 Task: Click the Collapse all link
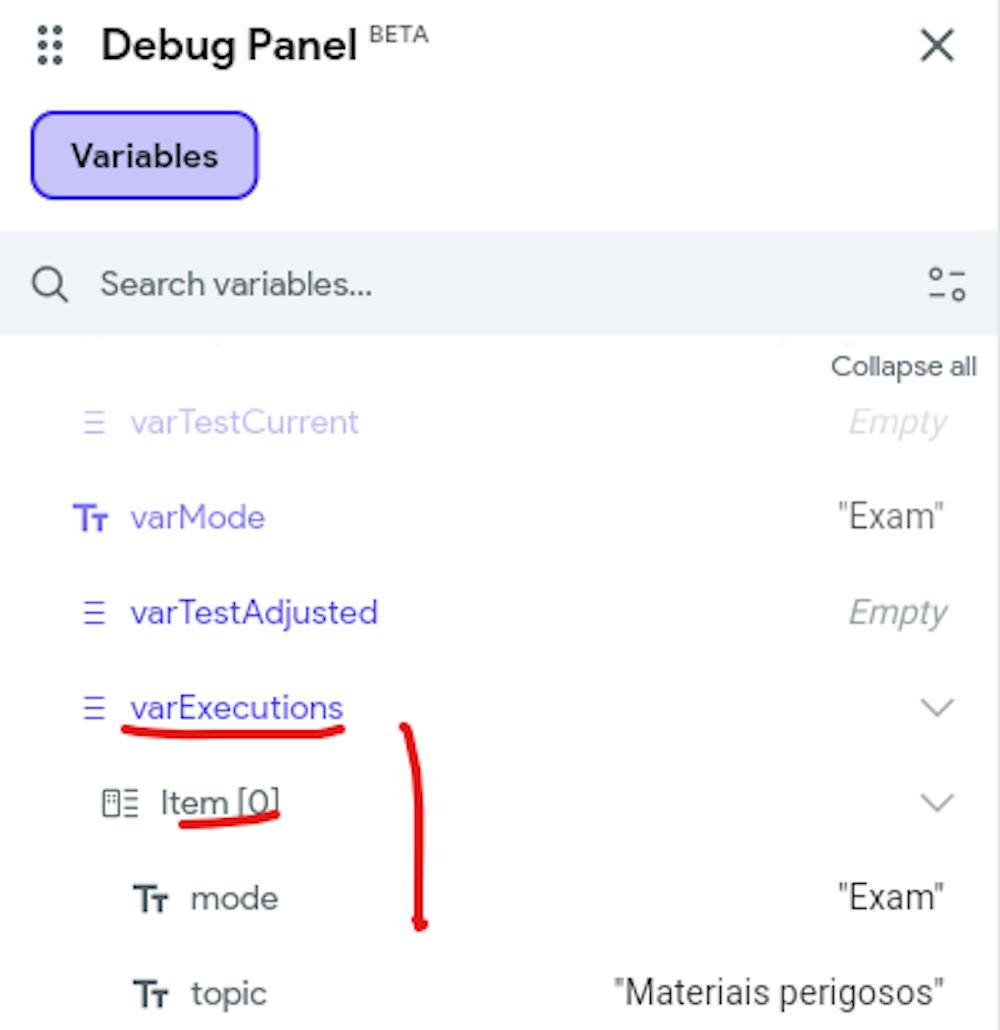tap(903, 367)
